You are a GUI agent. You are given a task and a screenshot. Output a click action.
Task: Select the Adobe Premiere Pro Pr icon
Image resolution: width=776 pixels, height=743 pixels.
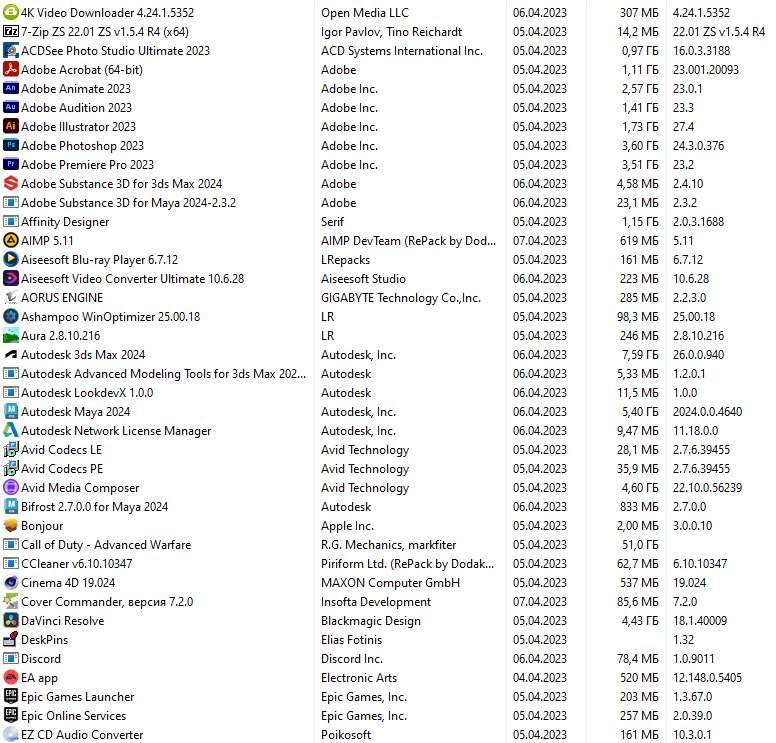coord(10,164)
